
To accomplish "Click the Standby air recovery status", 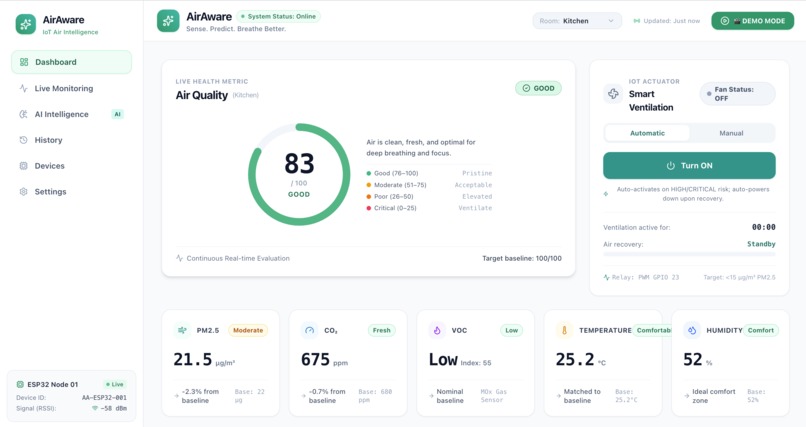I will pyautogui.click(x=761, y=244).
